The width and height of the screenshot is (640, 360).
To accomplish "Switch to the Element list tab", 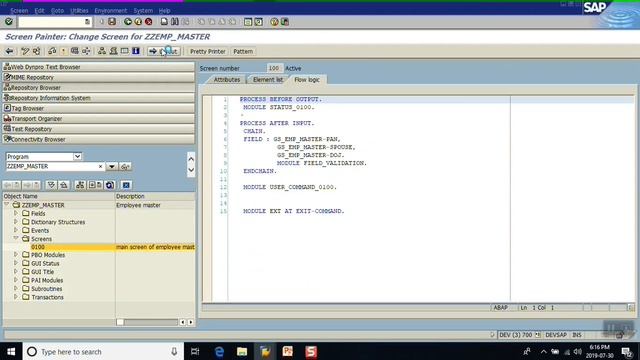I will 268,80.
